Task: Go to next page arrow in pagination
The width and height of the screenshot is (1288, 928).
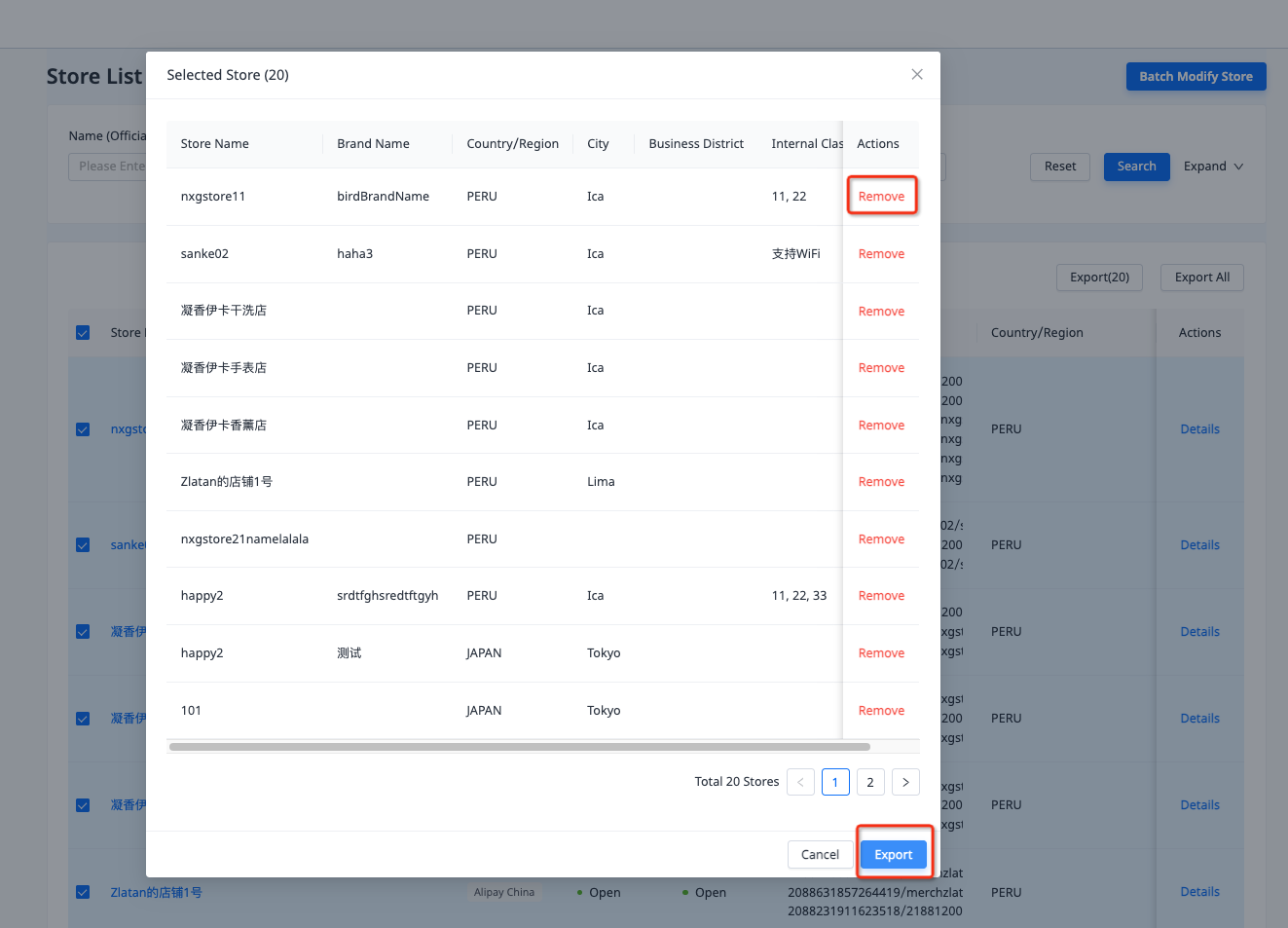Action: pos(905,782)
